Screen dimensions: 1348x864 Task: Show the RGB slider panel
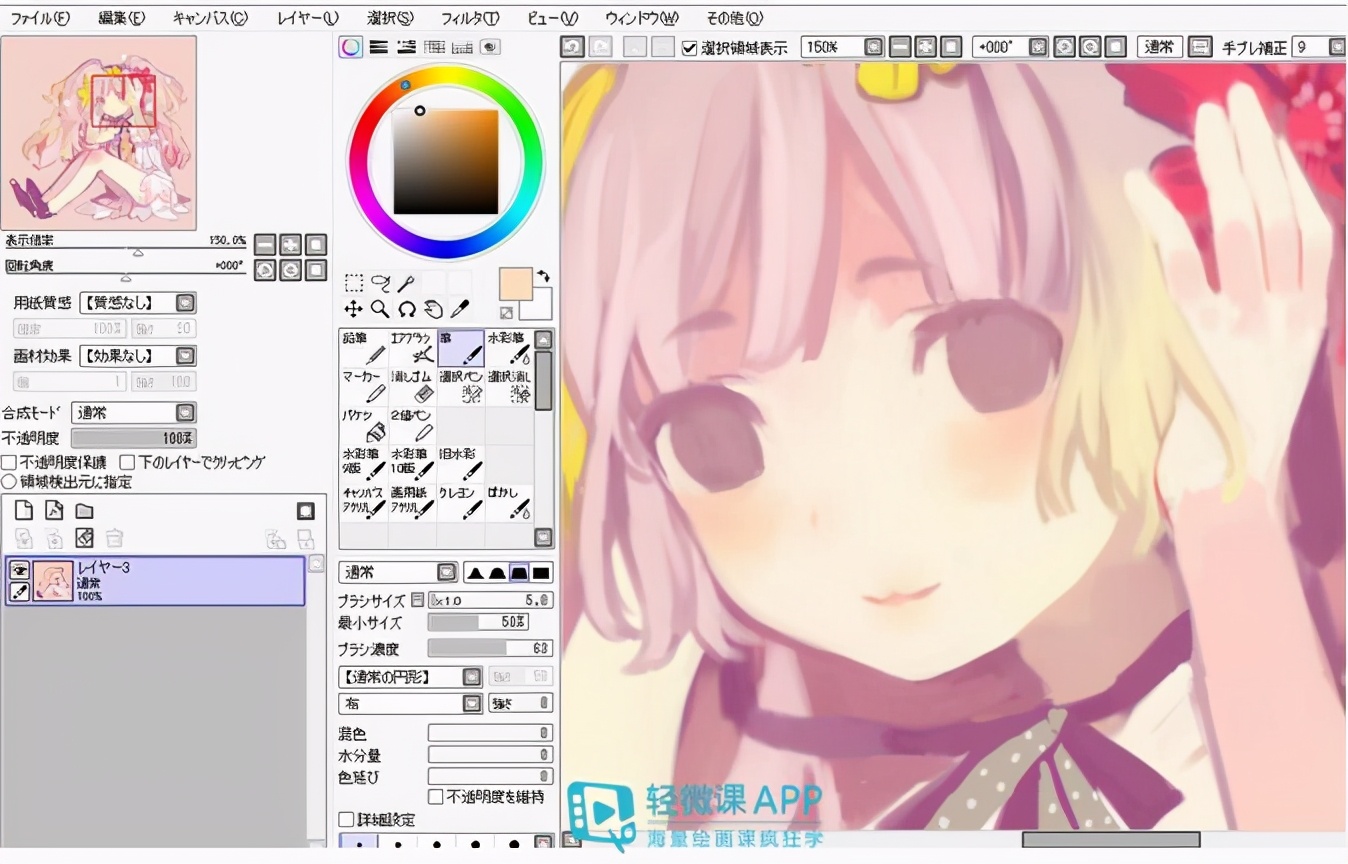pyautogui.click(x=379, y=46)
